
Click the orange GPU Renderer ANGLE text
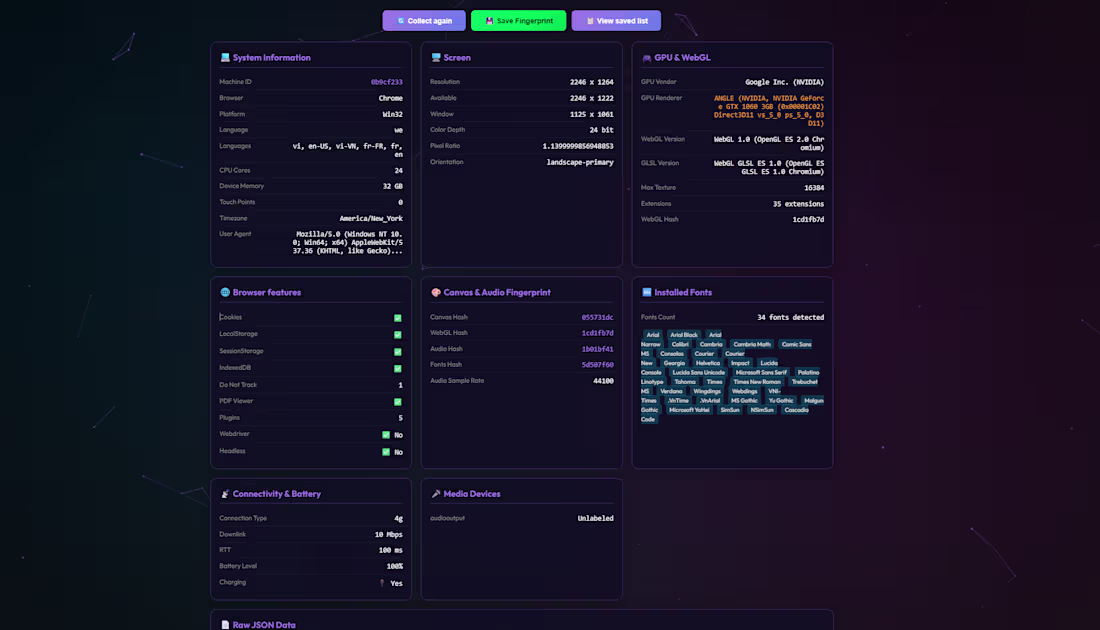coord(769,111)
